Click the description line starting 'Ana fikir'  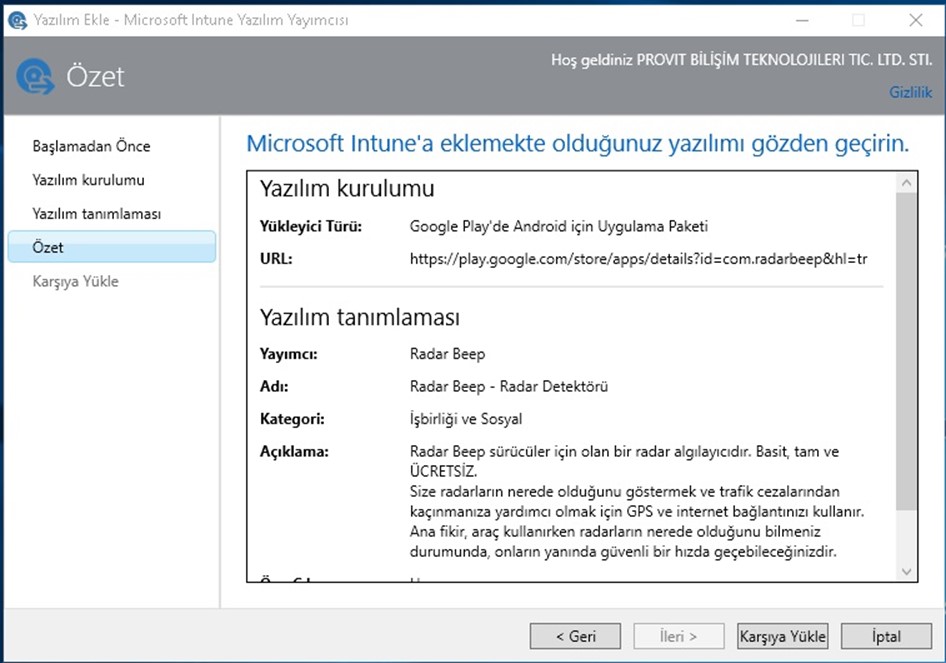coord(615,531)
